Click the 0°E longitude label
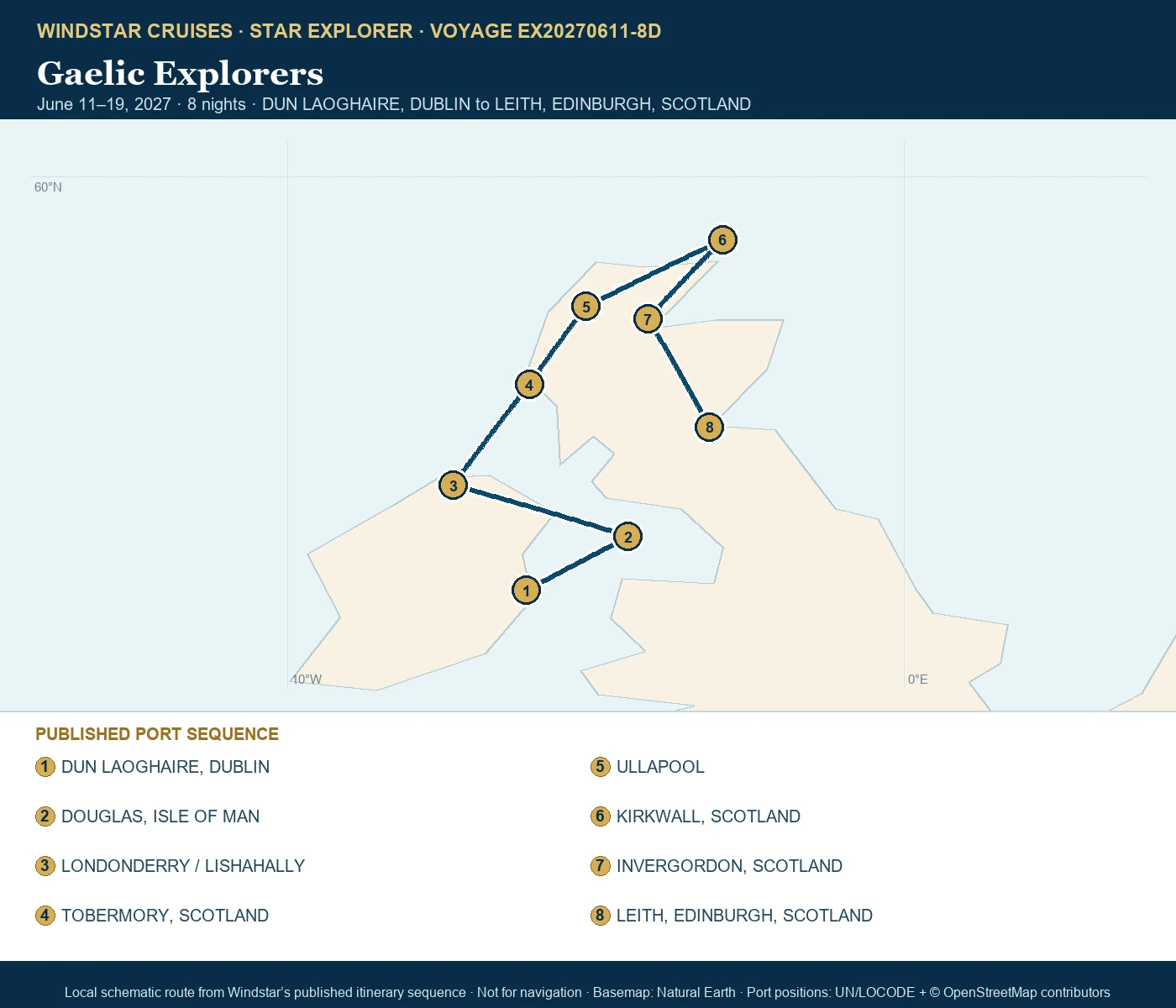The height and width of the screenshot is (1008, 1176). (918, 680)
